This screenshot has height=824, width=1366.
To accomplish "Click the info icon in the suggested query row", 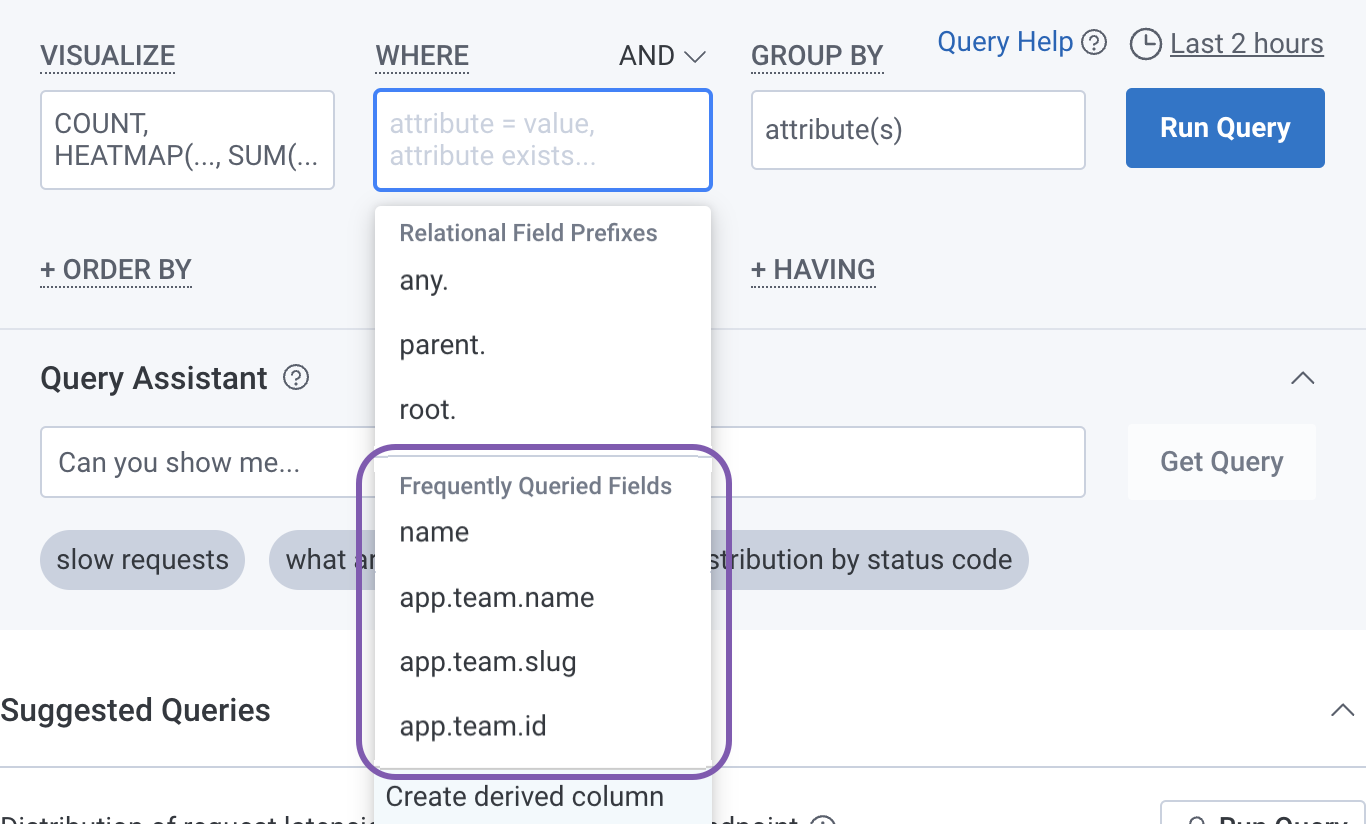I will tap(823, 819).
